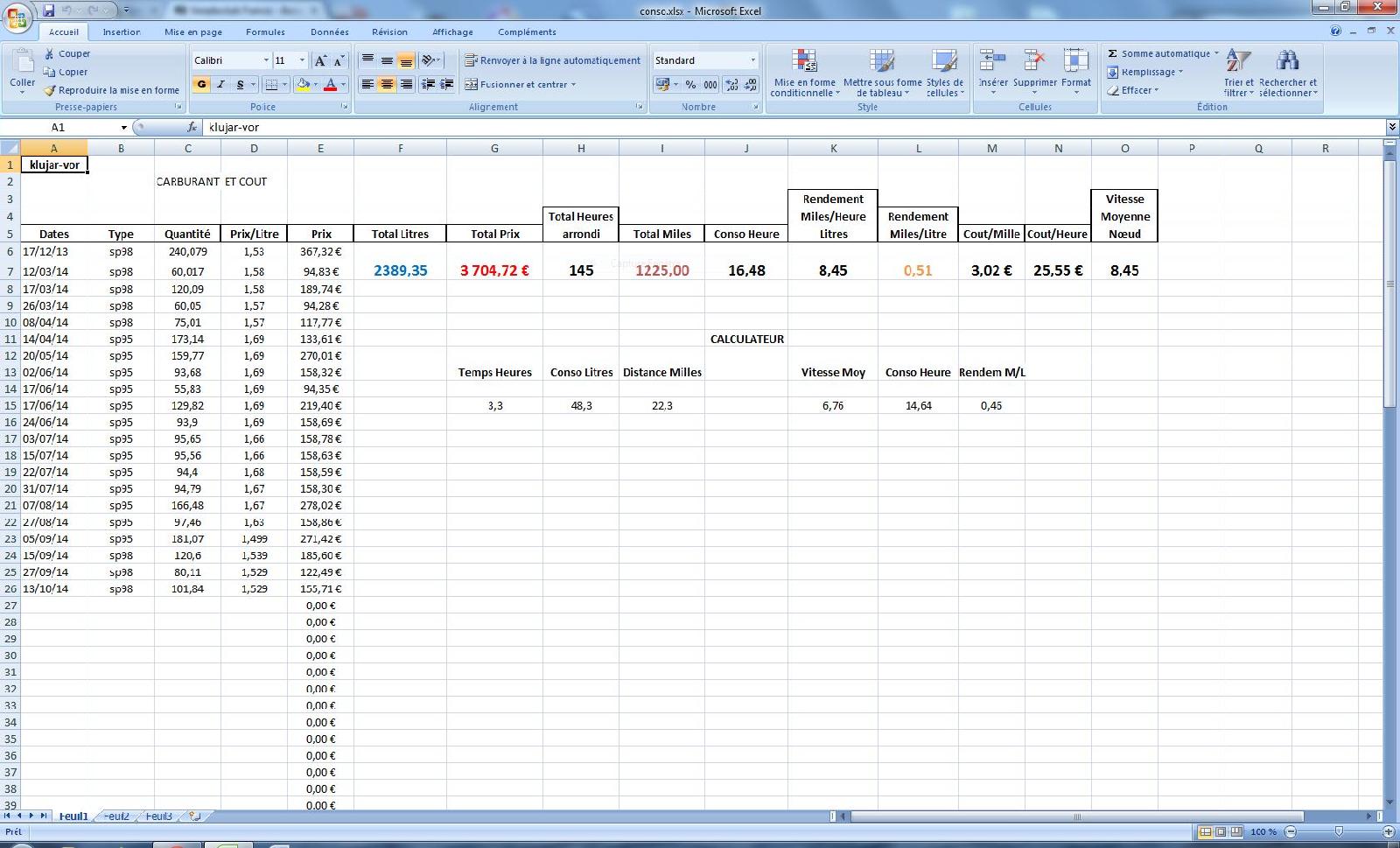Apply thousands separator 000 format
The height and width of the screenshot is (848, 1400).
(x=710, y=84)
